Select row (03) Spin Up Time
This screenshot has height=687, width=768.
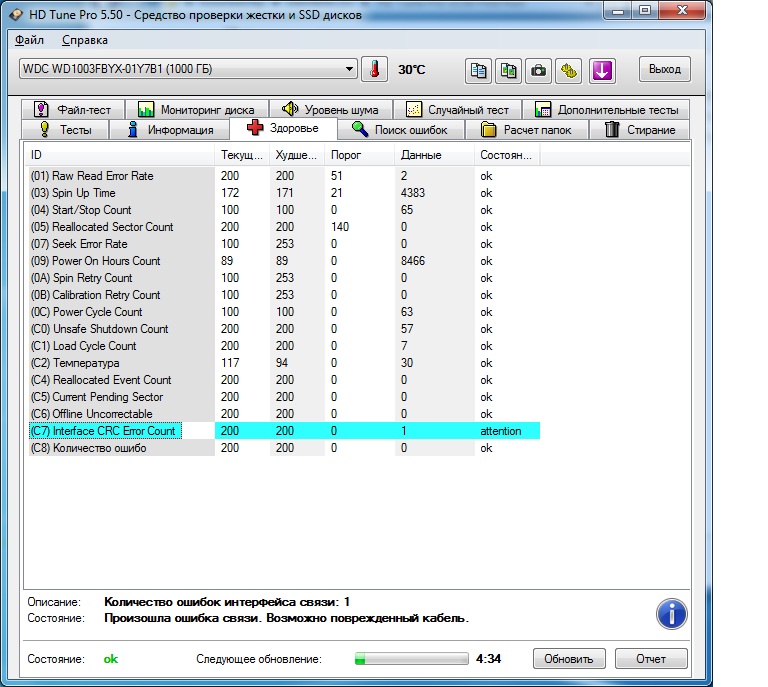click(284, 193)
